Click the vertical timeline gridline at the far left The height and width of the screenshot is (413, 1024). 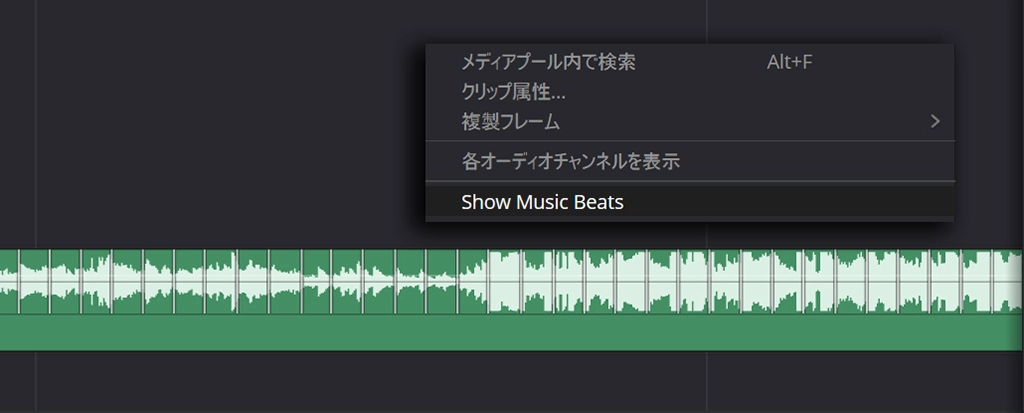pyautogui.click(x=36, y=120)
